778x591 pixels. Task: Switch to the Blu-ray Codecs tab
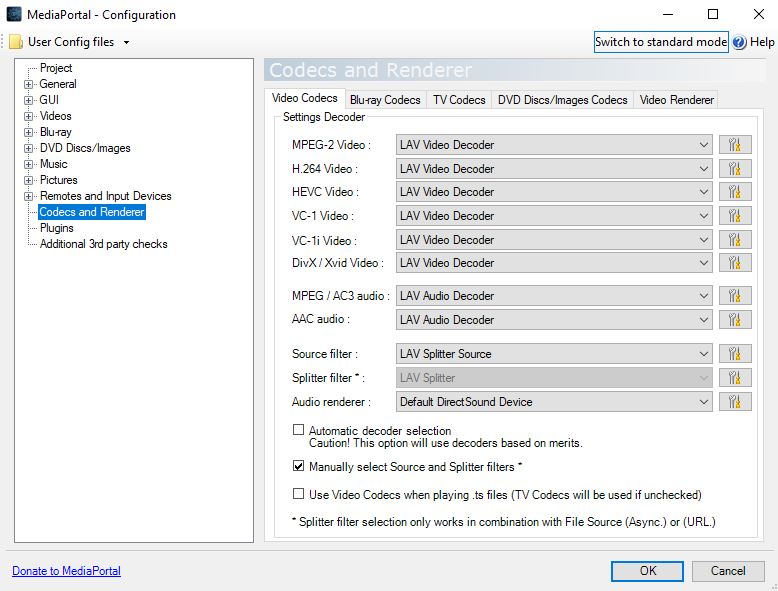pyautogui.click(x=385, y=100)
